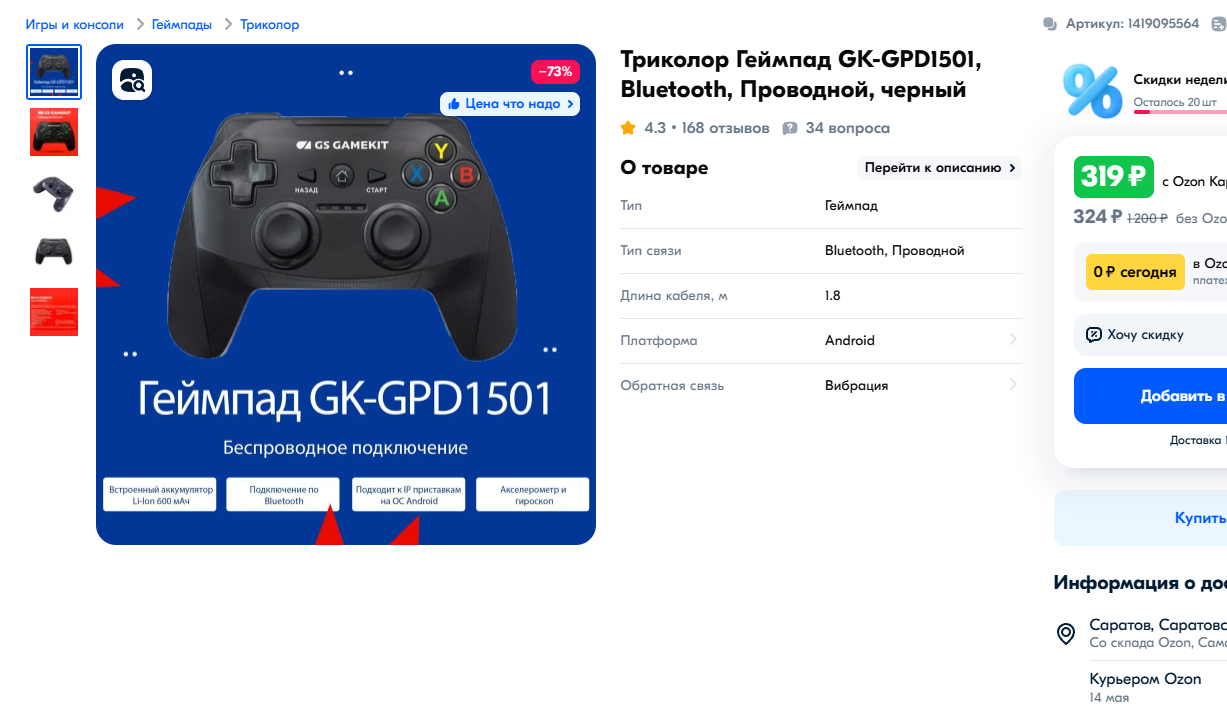Expand the Обратная связь Вибрация chevron

coord(1013,385)
